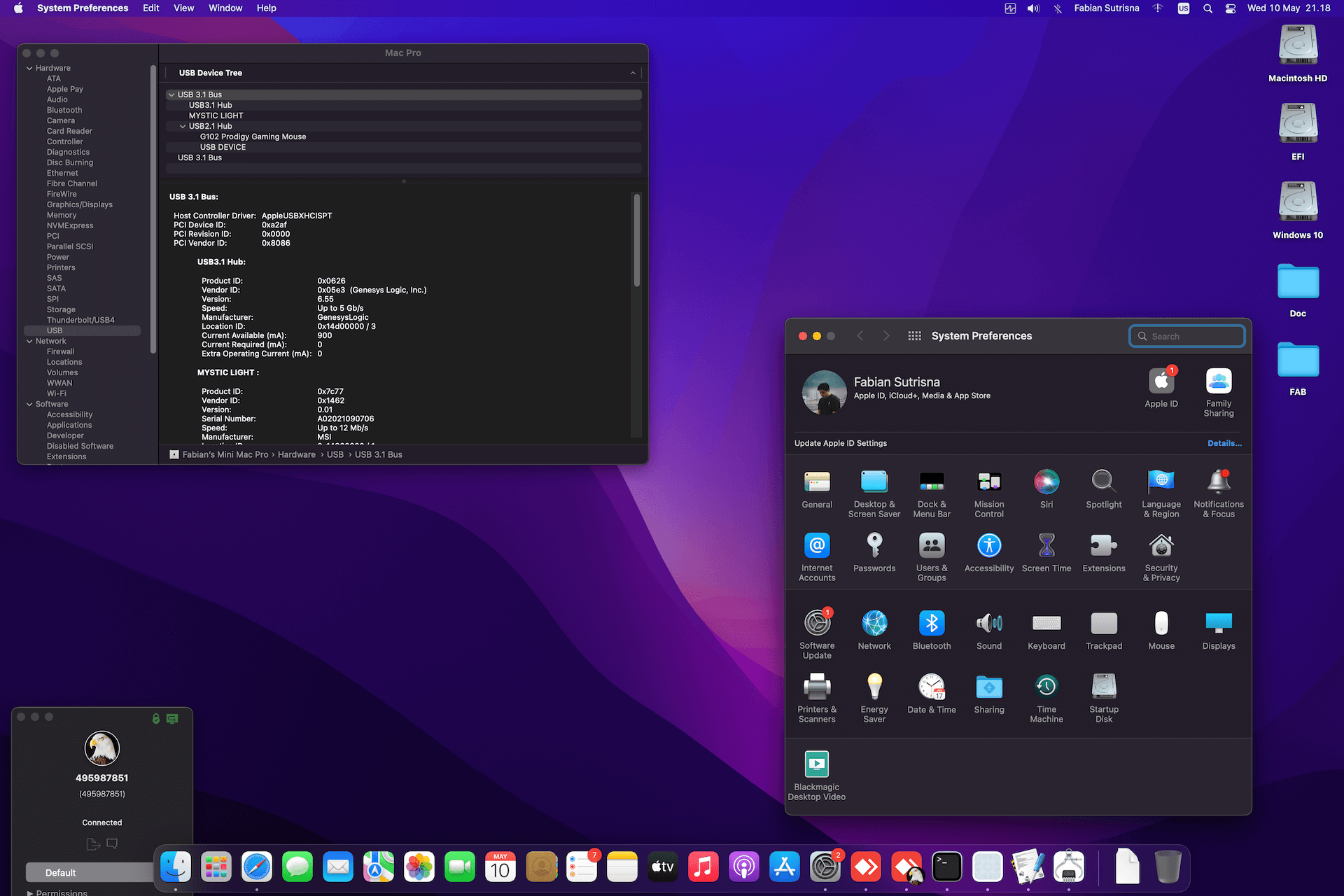Collapse the Software section in sidebar

coord(29,404)
